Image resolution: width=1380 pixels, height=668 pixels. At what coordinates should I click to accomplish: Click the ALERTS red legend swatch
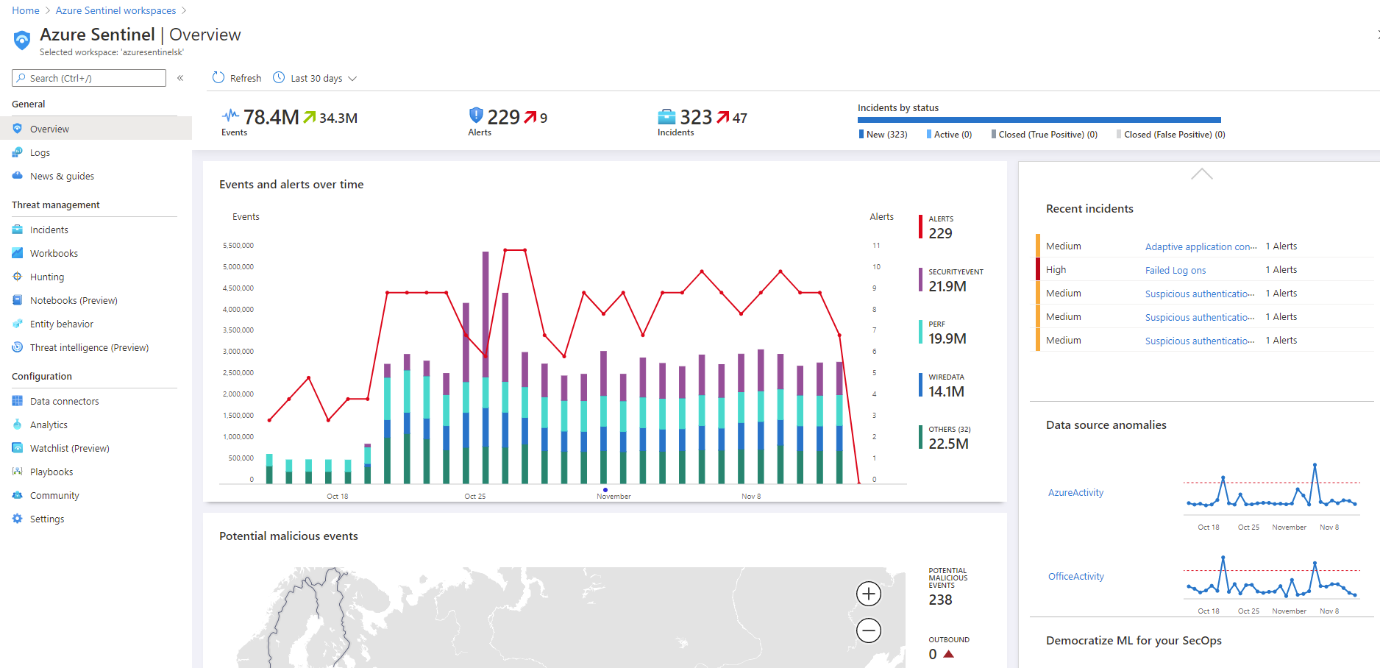click(x=921, y=227)
